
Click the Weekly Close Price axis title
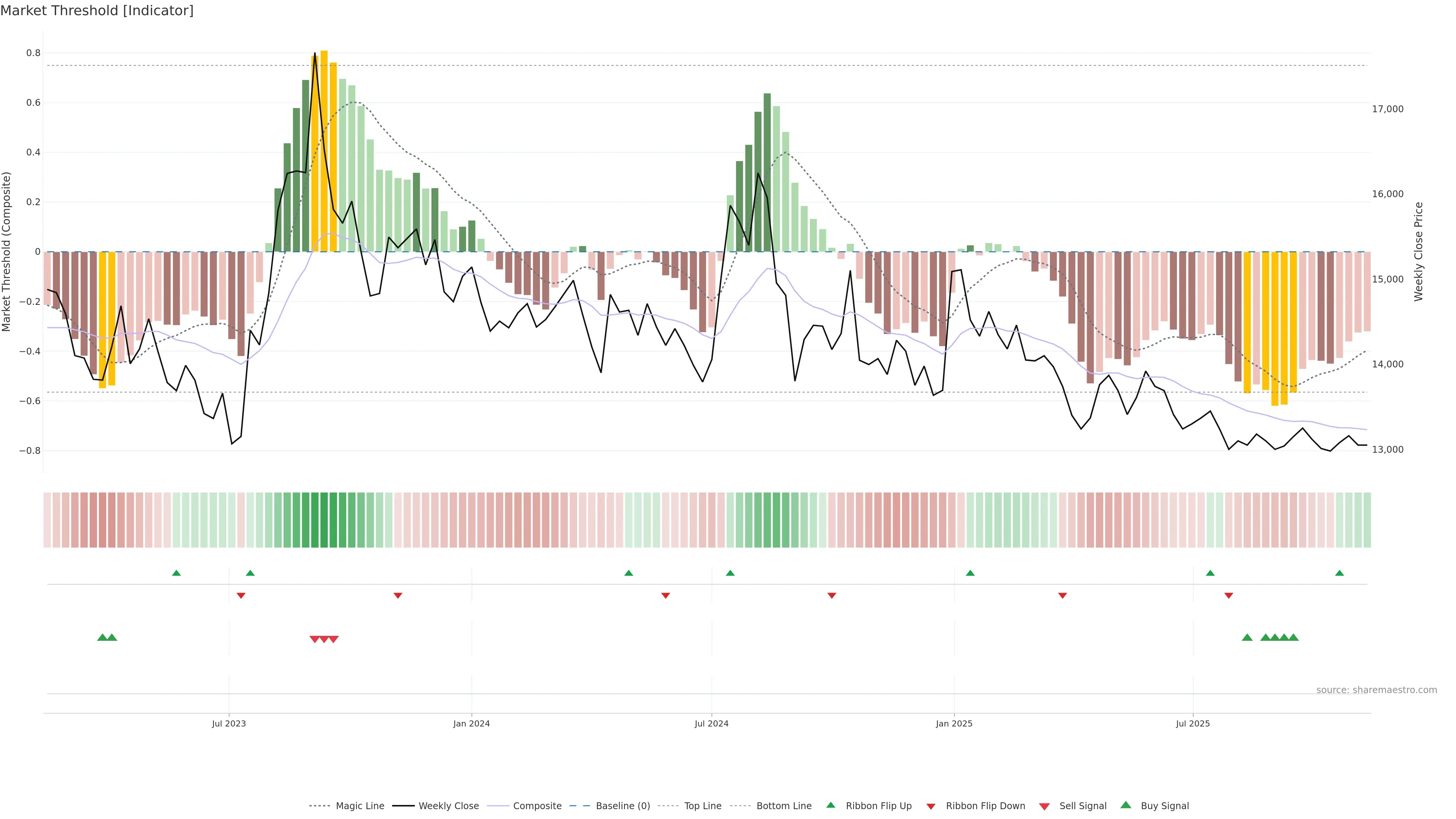click(1419, 251)
